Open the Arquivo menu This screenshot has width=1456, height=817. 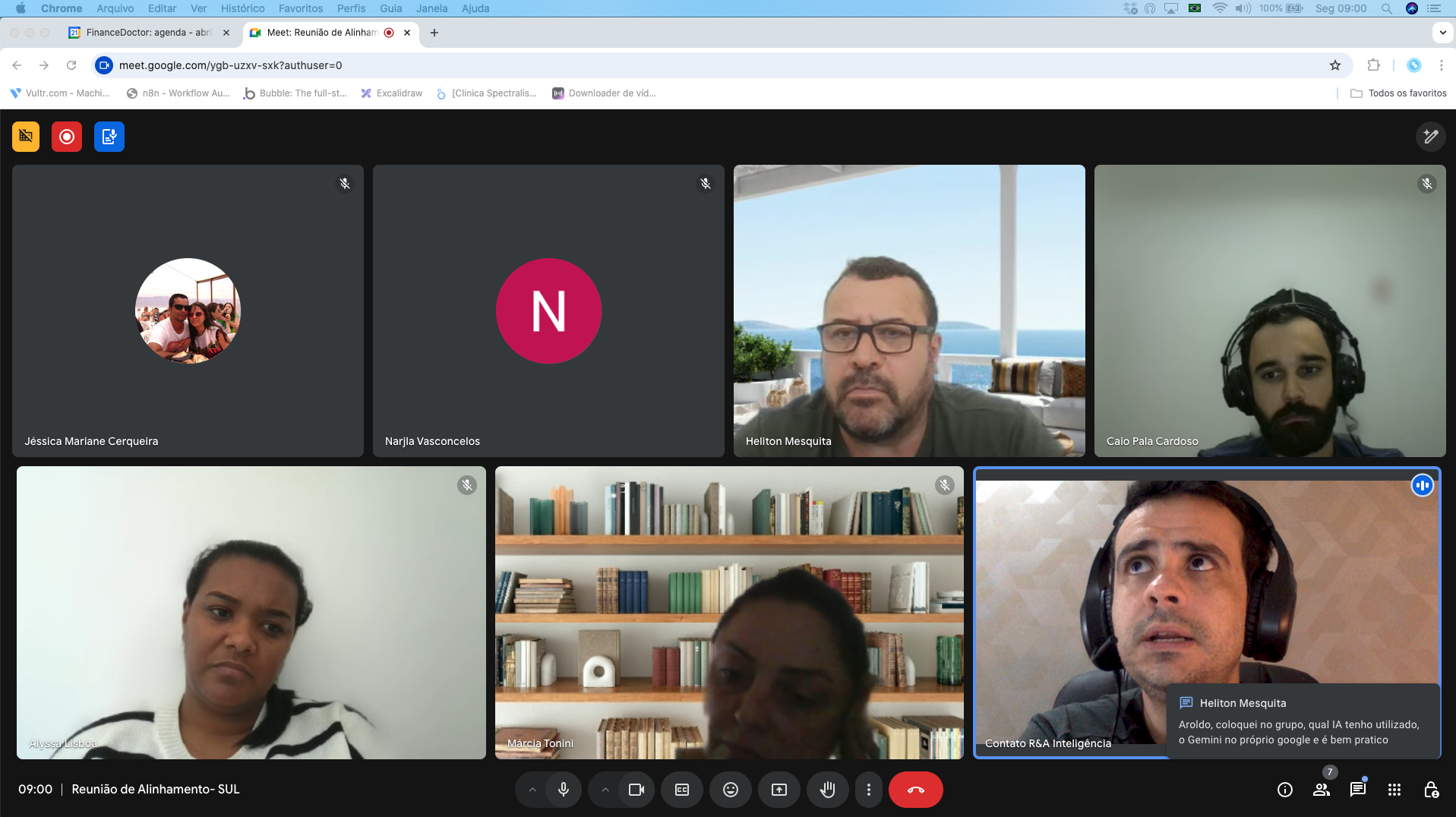[115, 8]
